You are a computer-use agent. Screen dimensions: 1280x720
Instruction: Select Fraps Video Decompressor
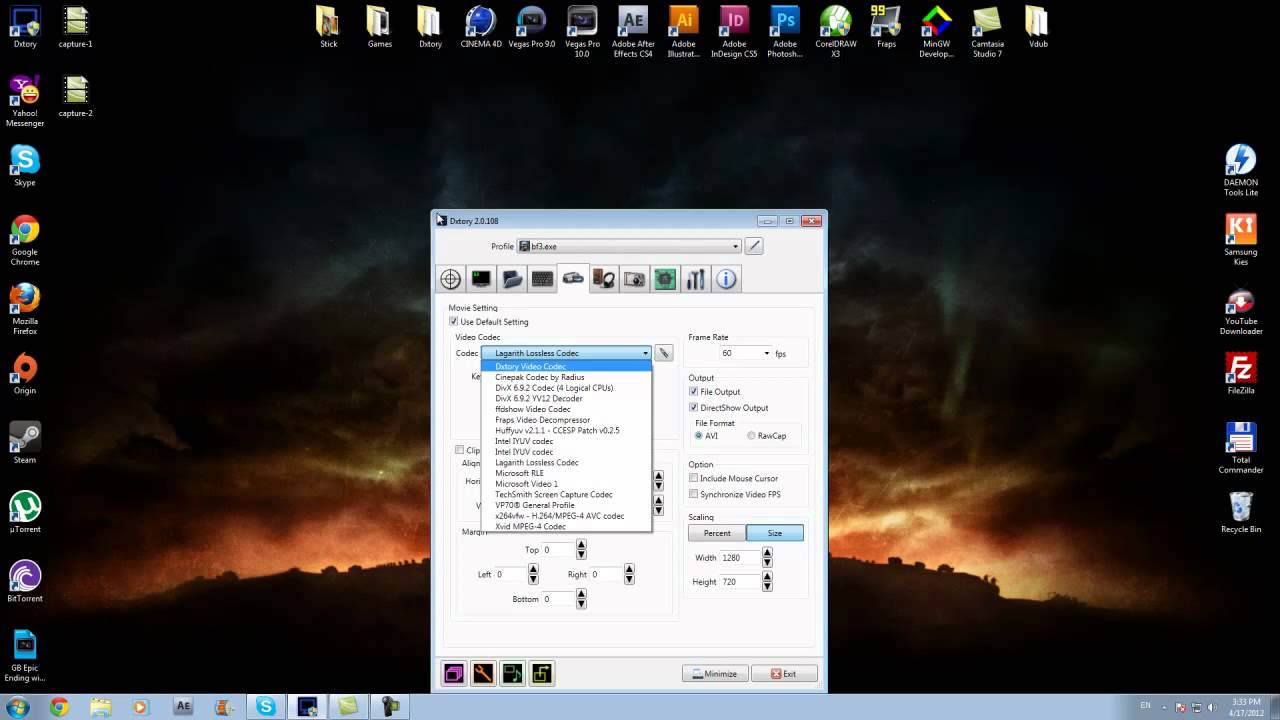coord(566,420)
